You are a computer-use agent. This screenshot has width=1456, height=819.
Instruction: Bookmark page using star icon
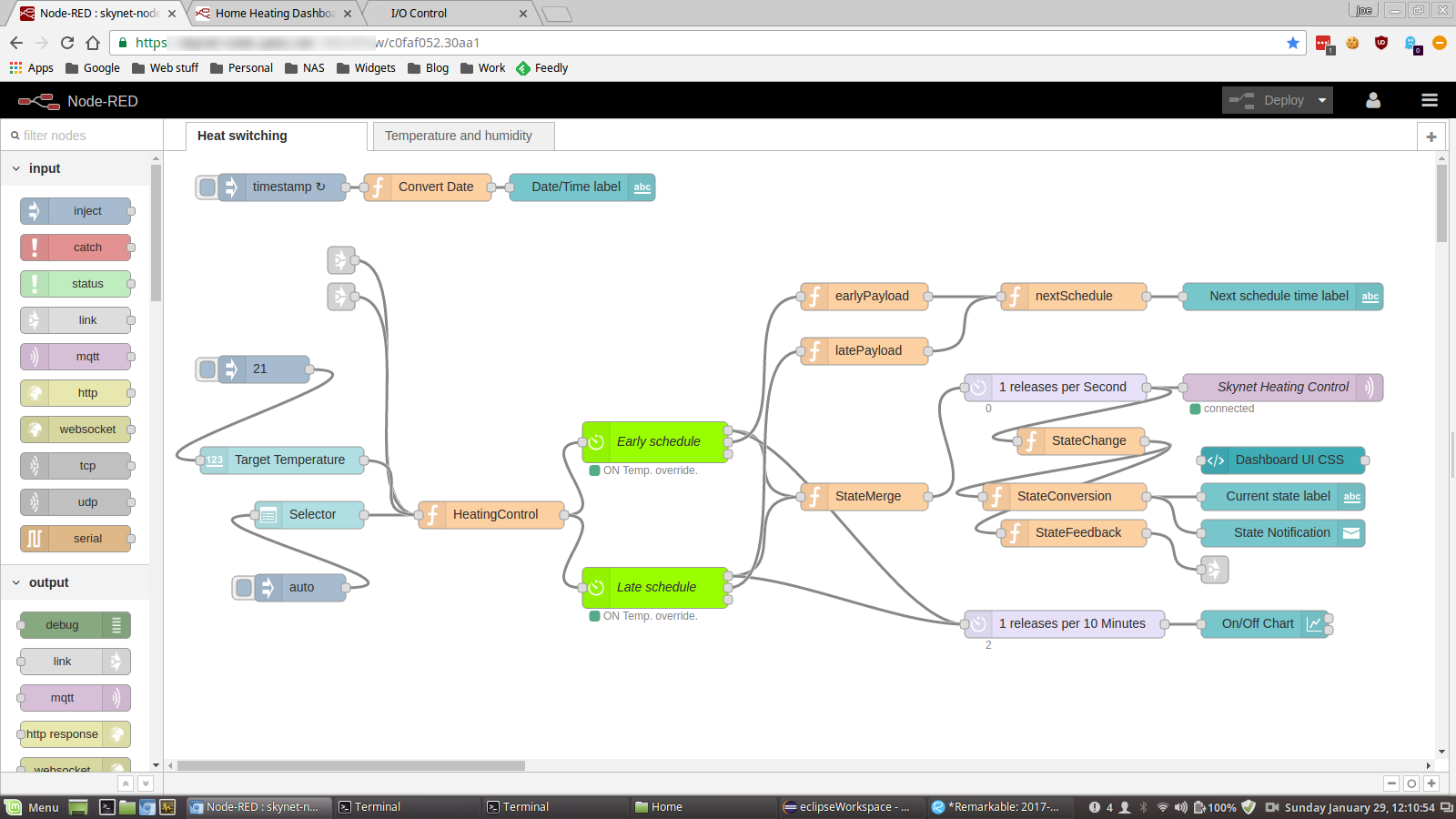coord(1293,43)
